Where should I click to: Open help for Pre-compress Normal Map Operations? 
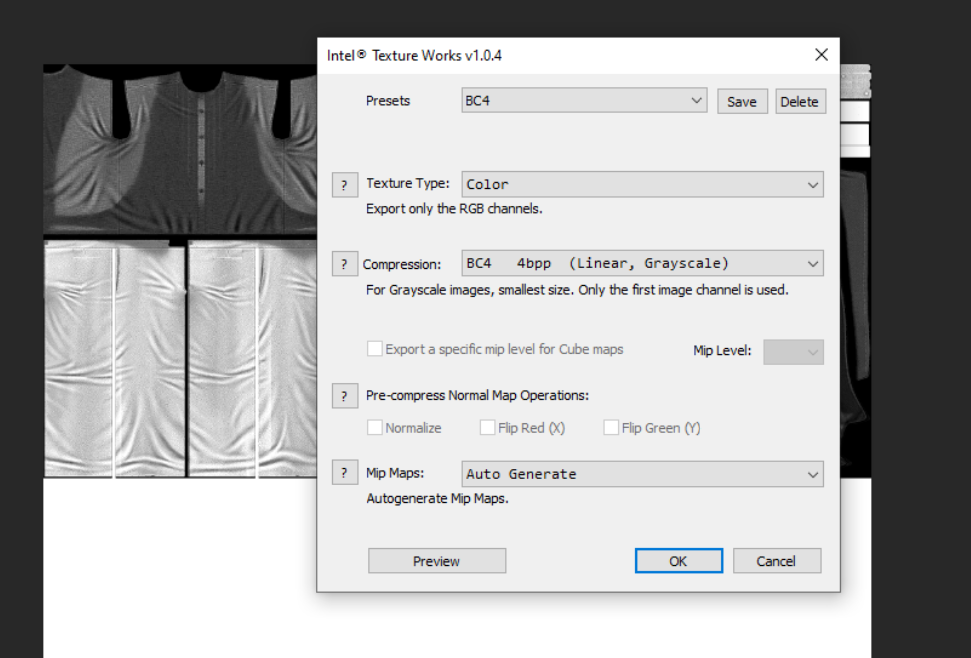point(344,396)
